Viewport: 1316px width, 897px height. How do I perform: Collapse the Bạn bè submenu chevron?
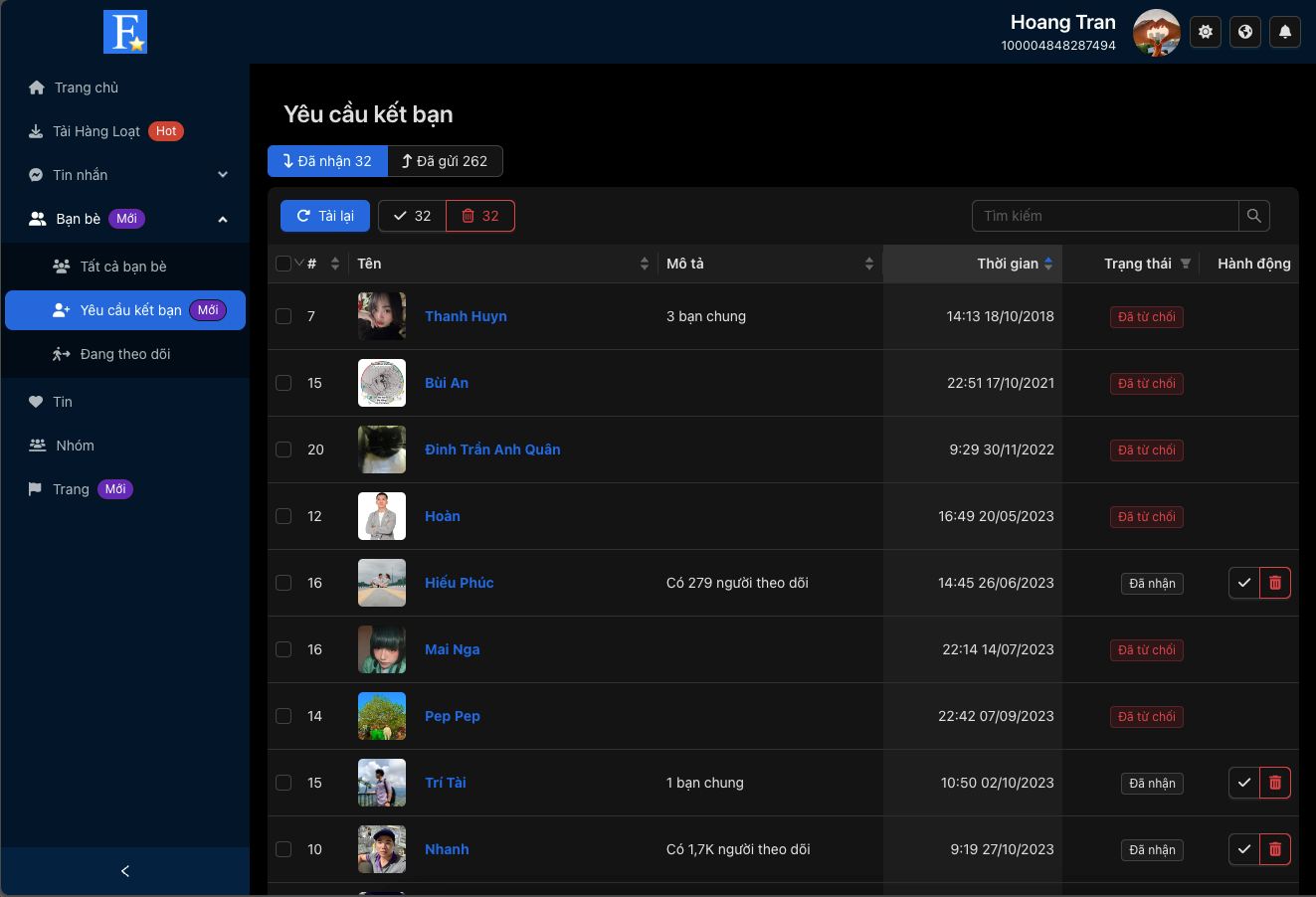[223, 219]
